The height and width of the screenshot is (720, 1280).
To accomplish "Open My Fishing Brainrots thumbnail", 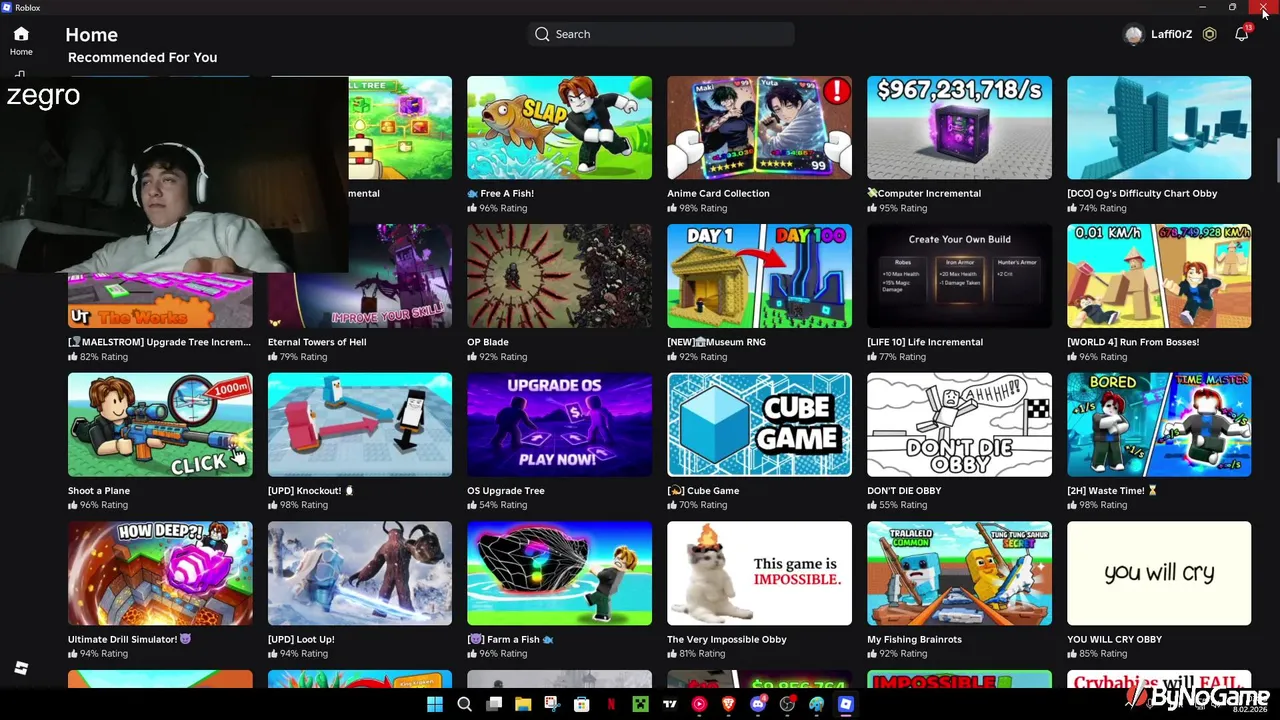I will click(x=959, y=573).
